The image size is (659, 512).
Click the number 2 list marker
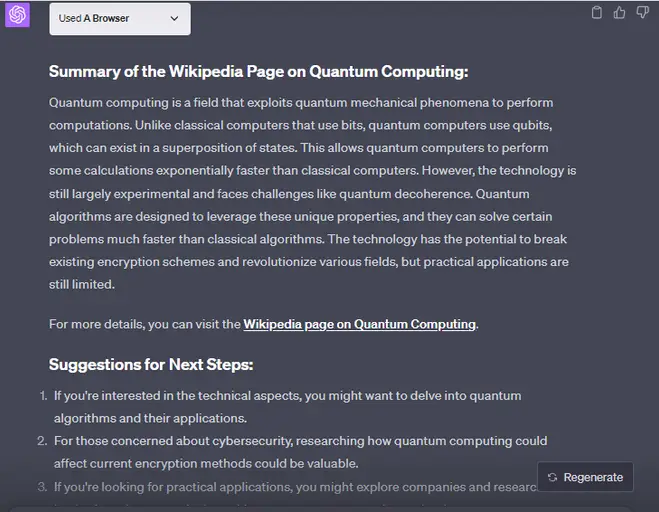pos(42,441)
